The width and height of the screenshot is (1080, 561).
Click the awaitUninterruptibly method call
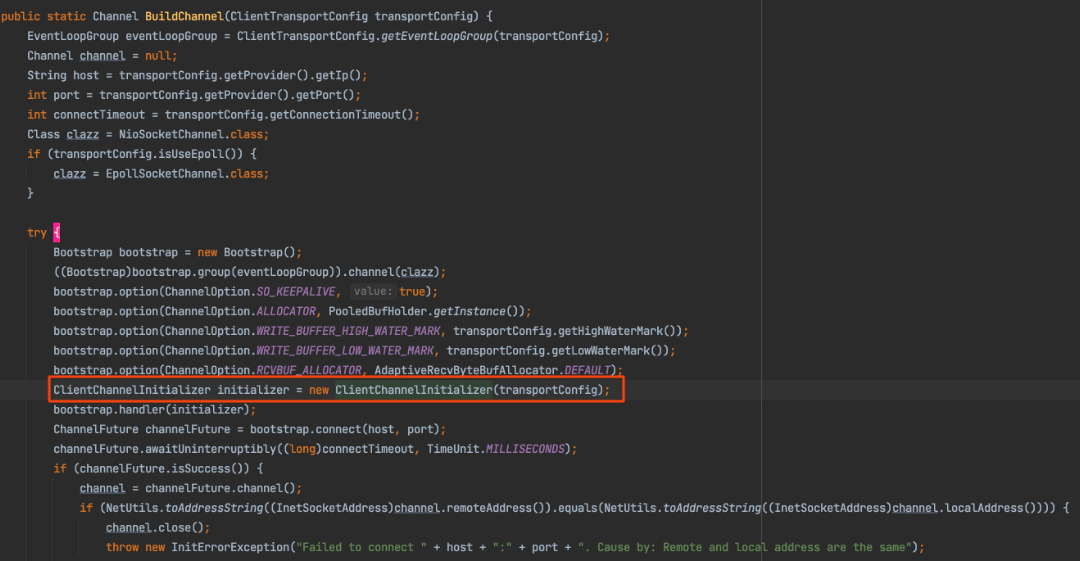point(210,449)
